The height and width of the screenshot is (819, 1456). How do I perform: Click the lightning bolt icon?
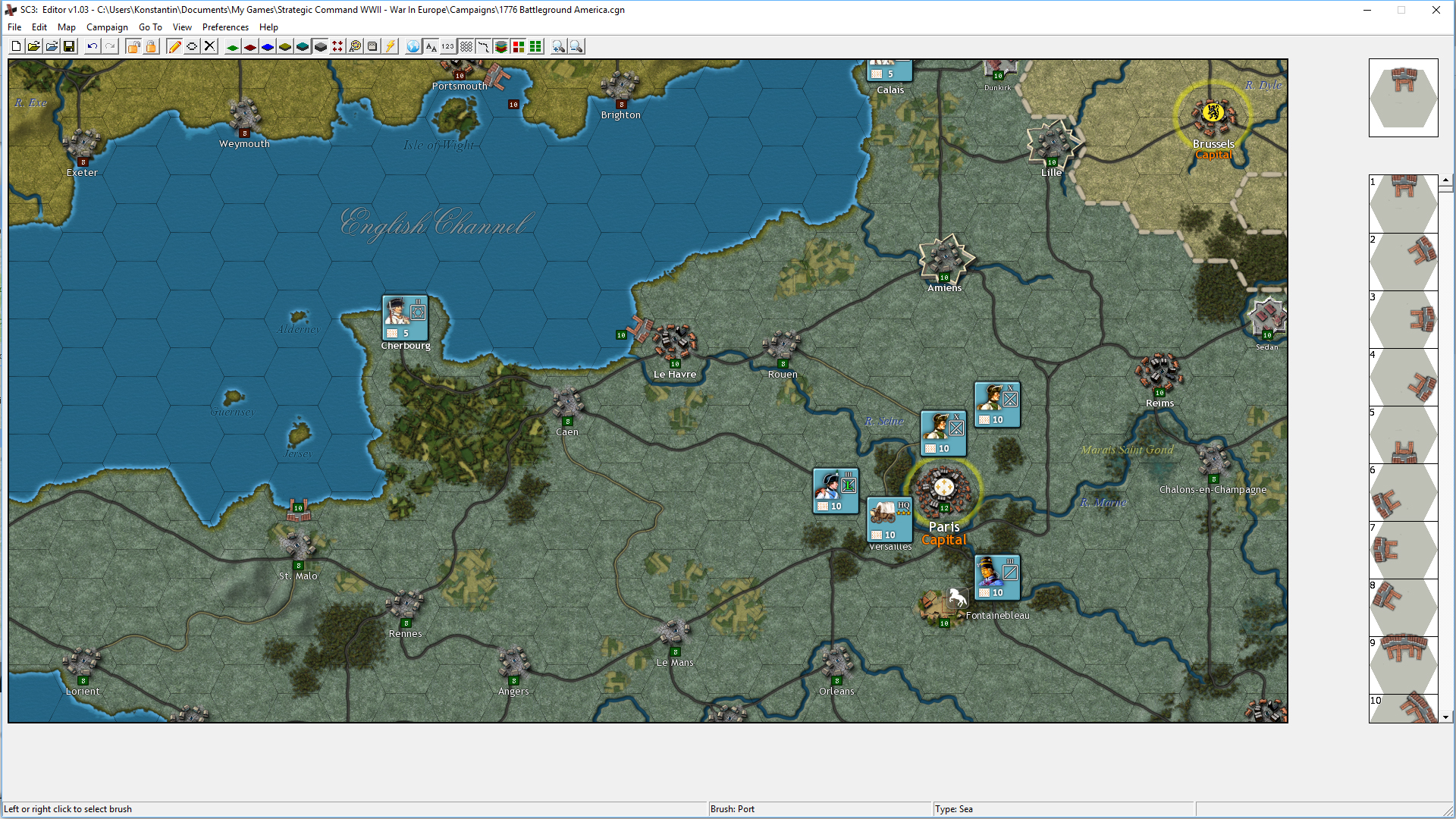pos(390,47)
